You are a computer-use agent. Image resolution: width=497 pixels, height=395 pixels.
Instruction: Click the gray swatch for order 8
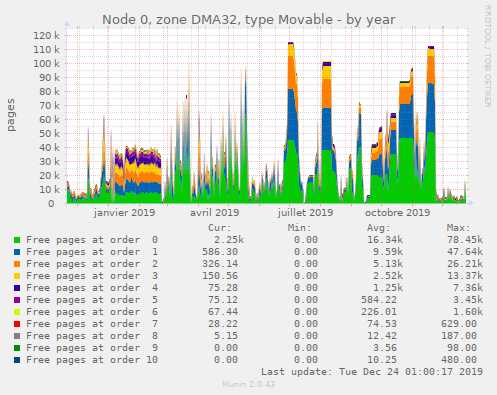[17, 336]
